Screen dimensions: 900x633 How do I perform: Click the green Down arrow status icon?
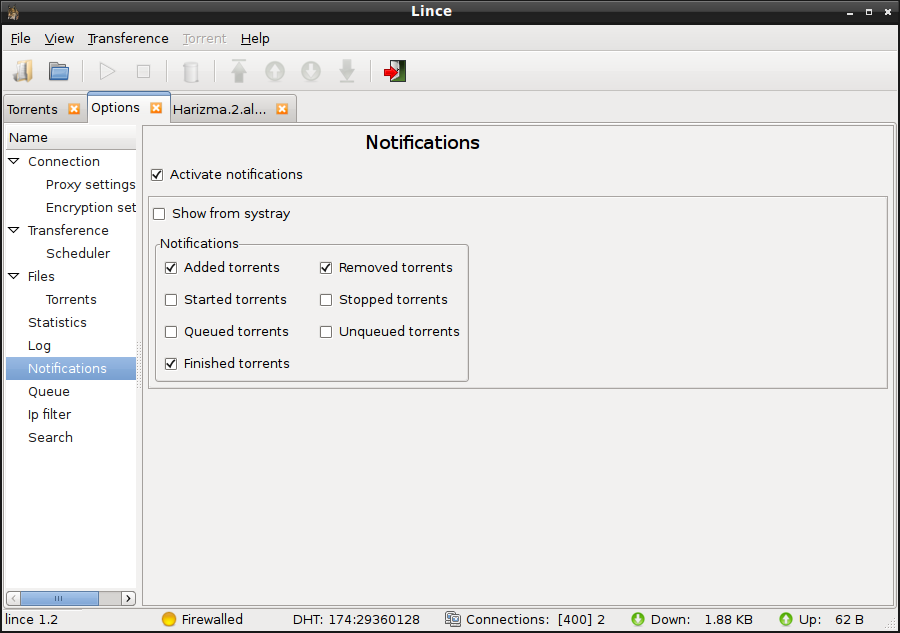(638, 619)
